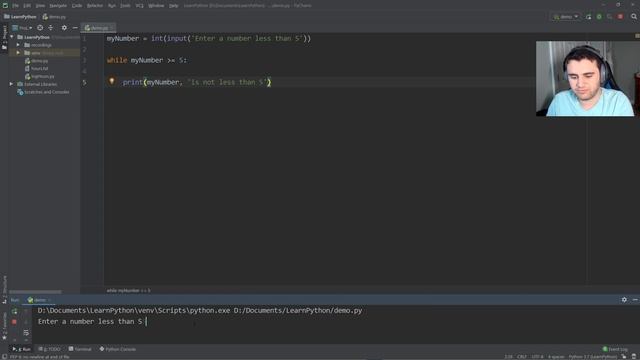Close the demo.py editor tab

(x=112, y=28)
